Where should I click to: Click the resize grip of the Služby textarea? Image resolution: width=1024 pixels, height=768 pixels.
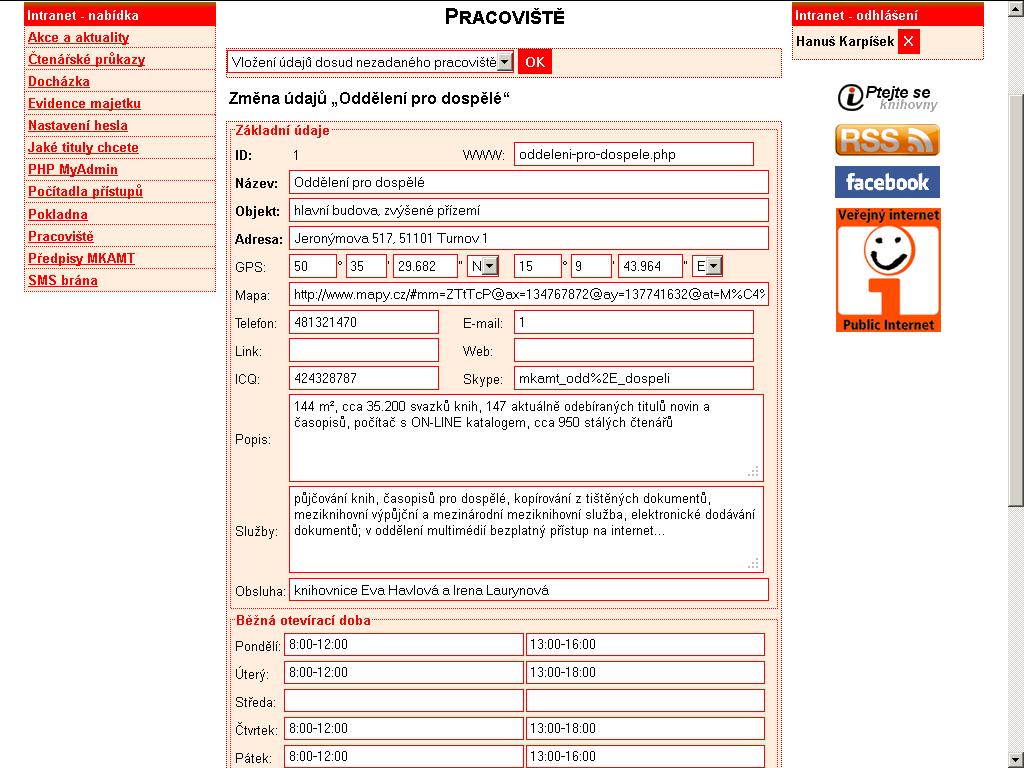click(x=754, y=563)
